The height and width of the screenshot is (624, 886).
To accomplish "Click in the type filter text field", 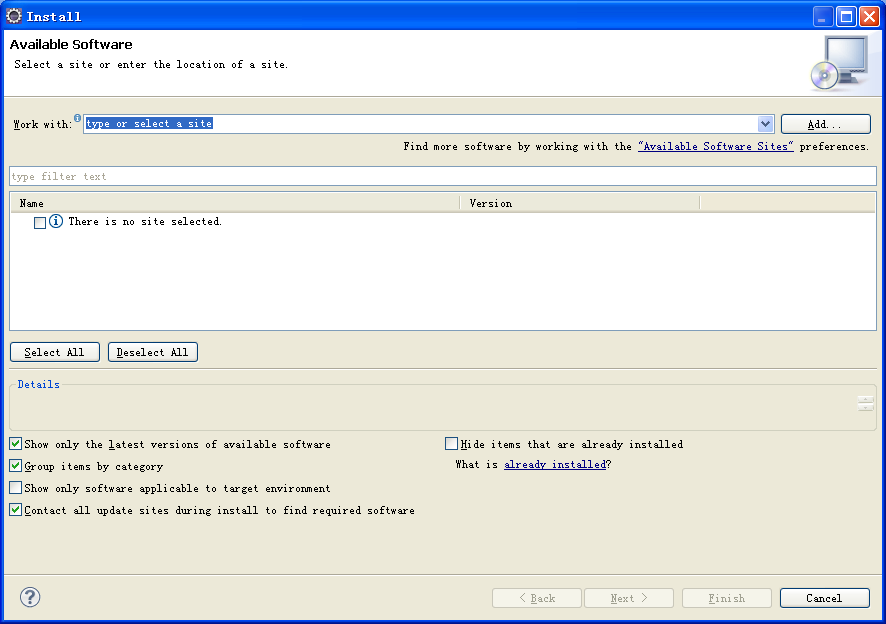I will pyautogui.click(x=442, y=177).
